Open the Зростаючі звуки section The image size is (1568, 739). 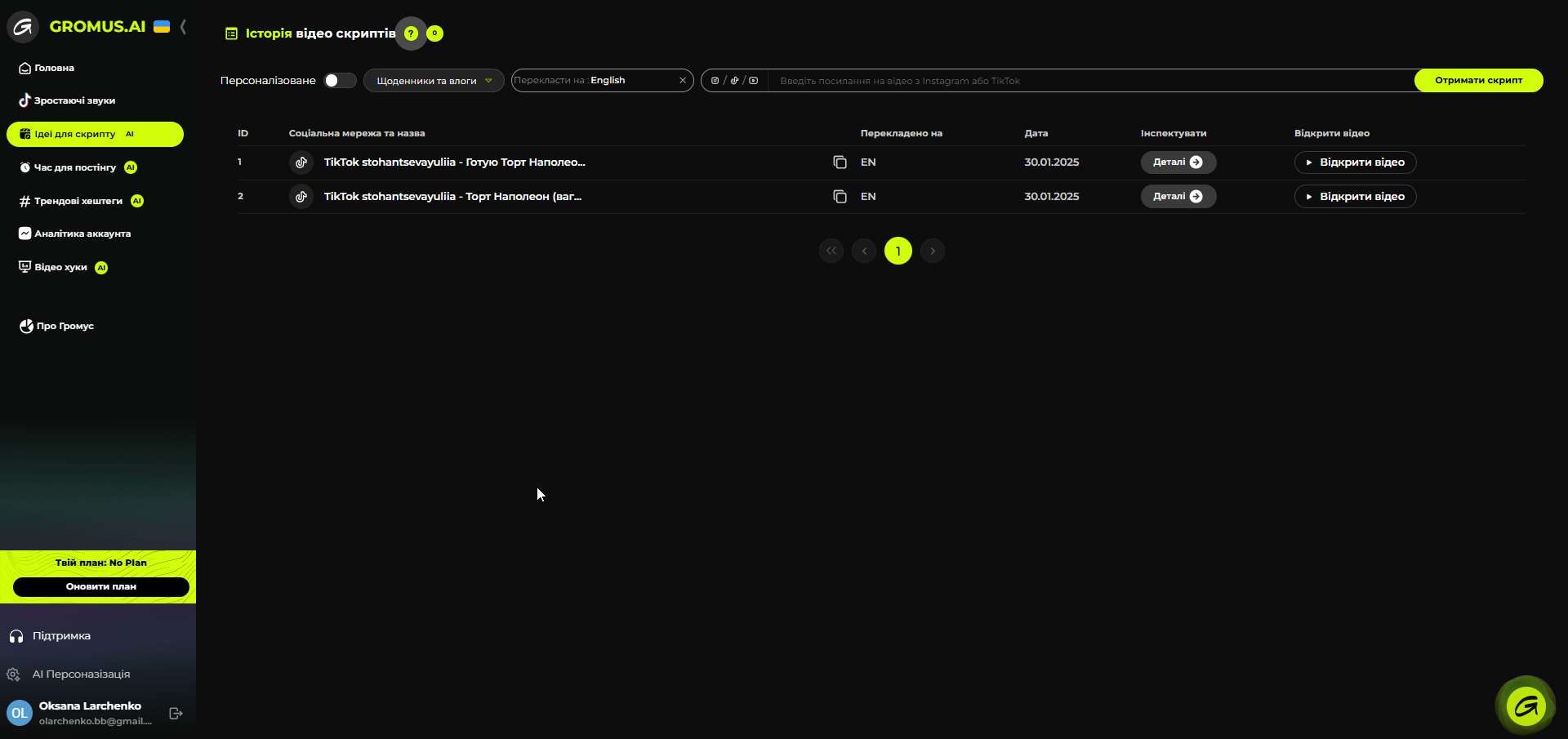click(x=67, y=100)
